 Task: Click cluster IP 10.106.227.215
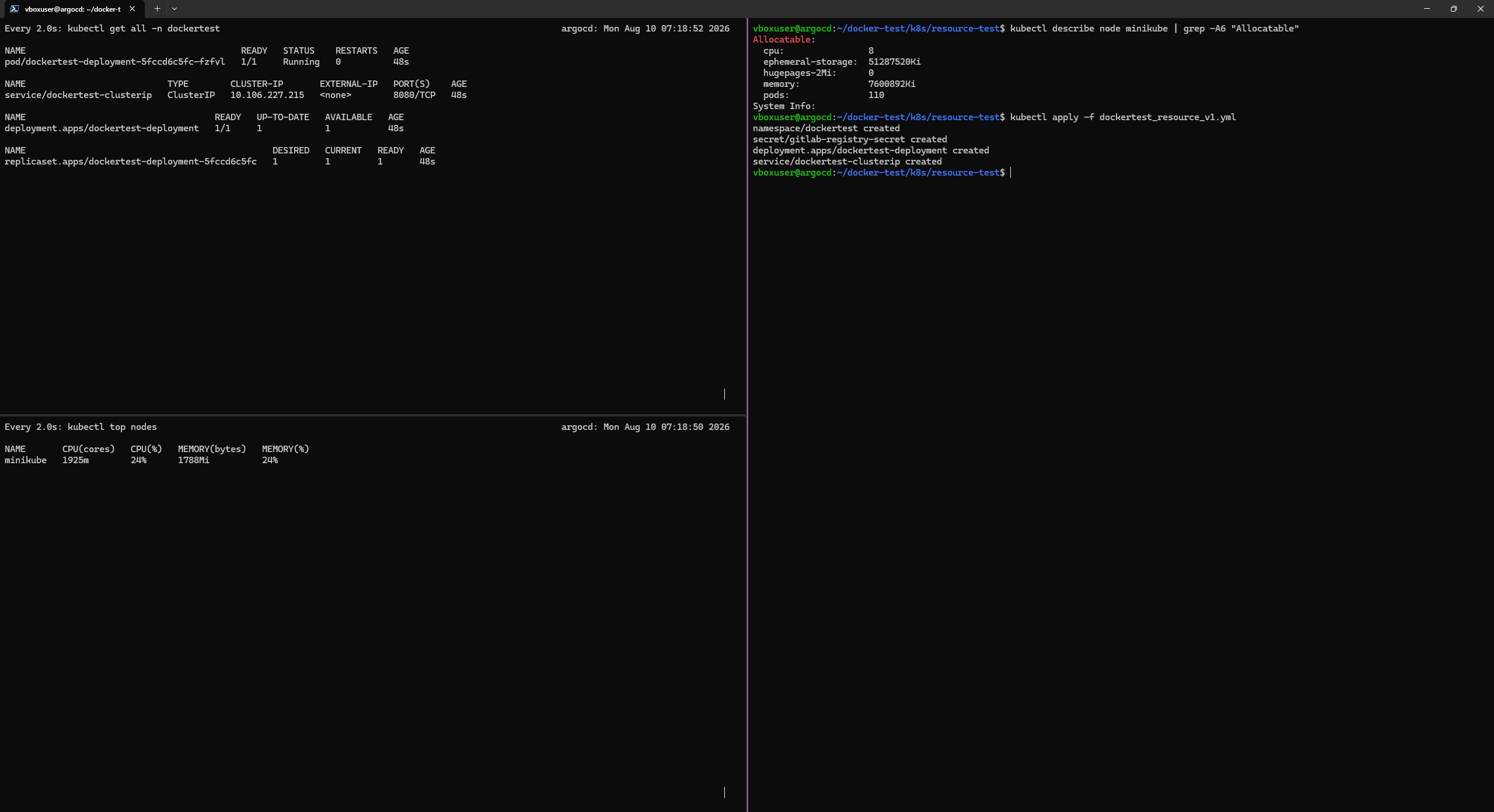267,95
